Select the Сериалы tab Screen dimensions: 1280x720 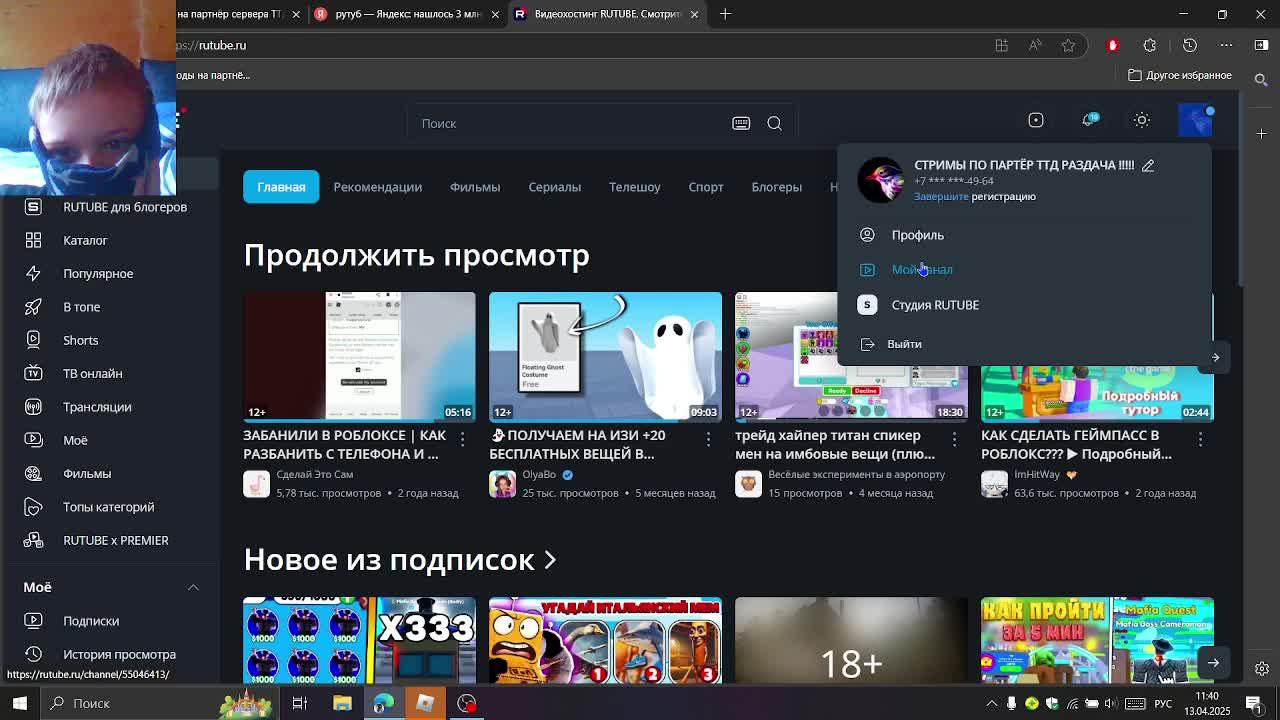(x=554, y=187)
